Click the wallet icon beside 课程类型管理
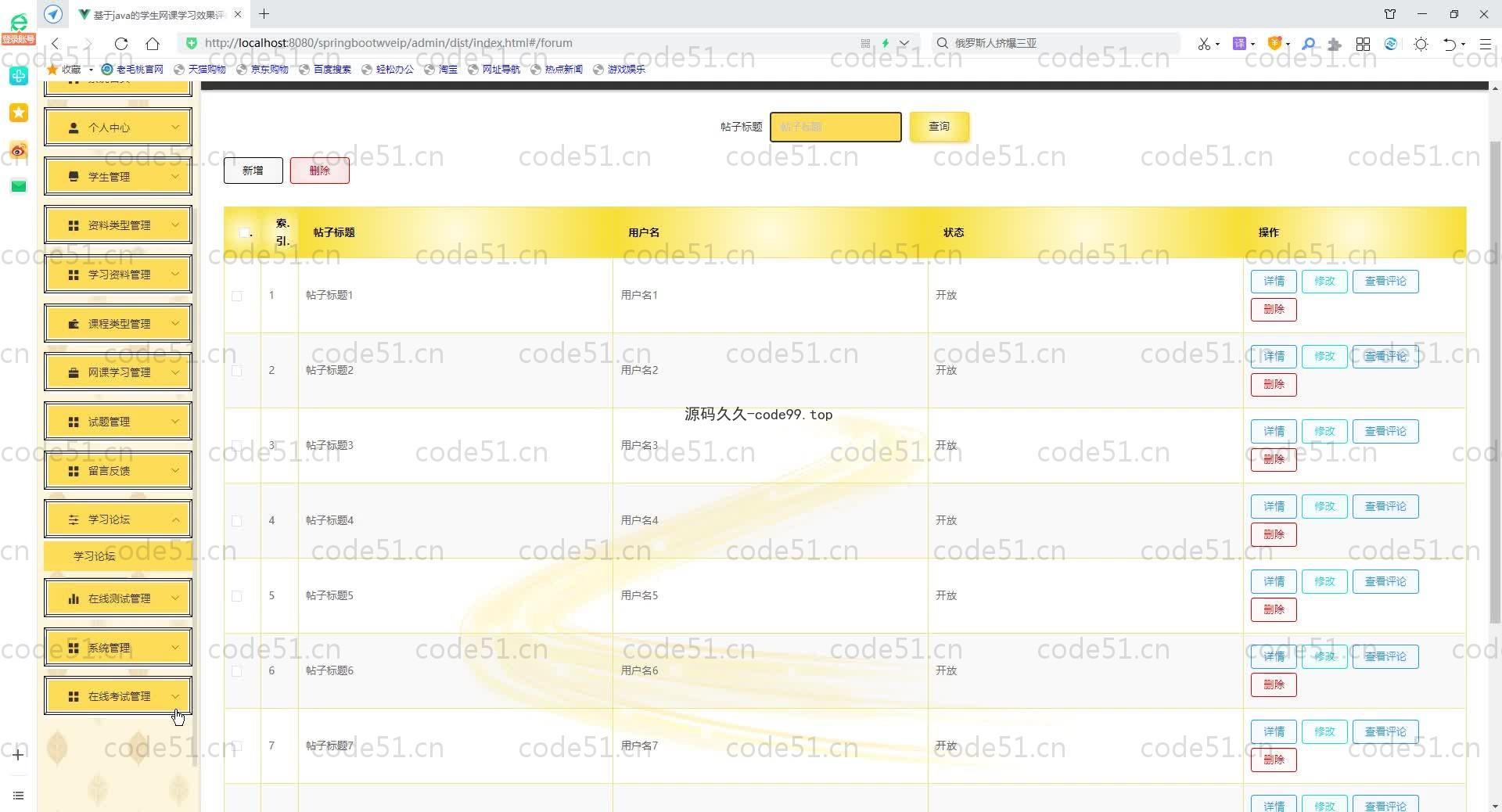The height and width of the screenshot is (812, 1502). (x=74, y=324)
